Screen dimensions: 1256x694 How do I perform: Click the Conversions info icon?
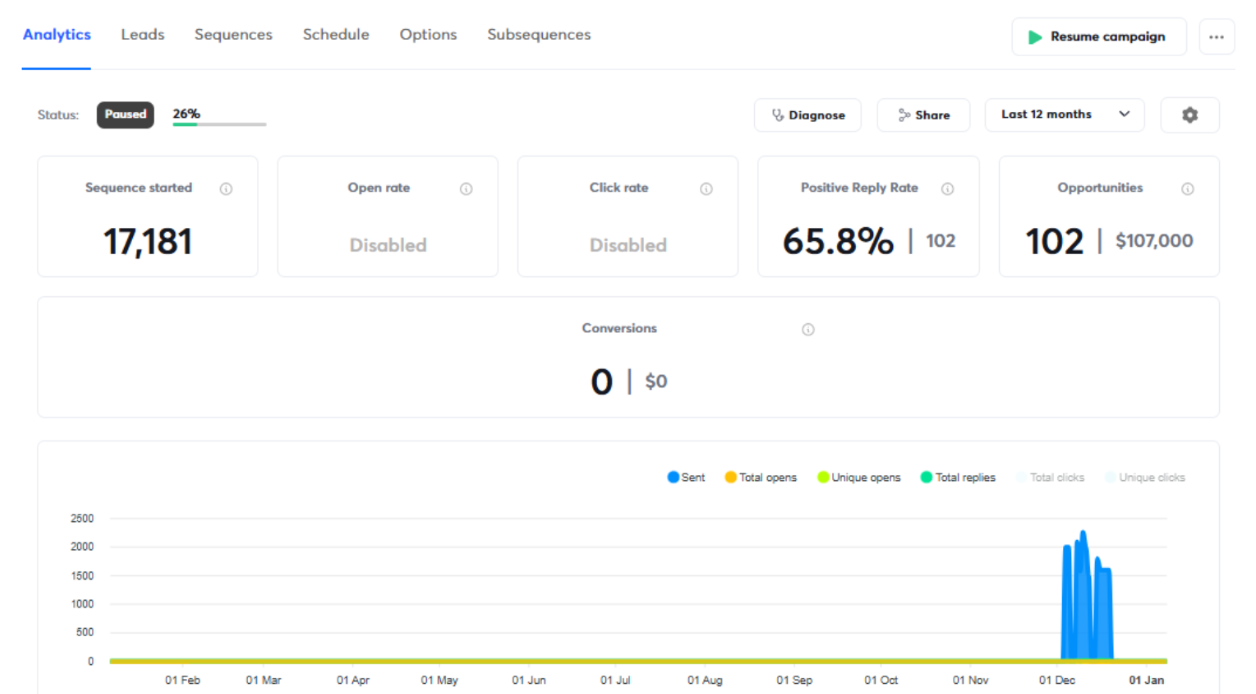(x=808, y=330)
